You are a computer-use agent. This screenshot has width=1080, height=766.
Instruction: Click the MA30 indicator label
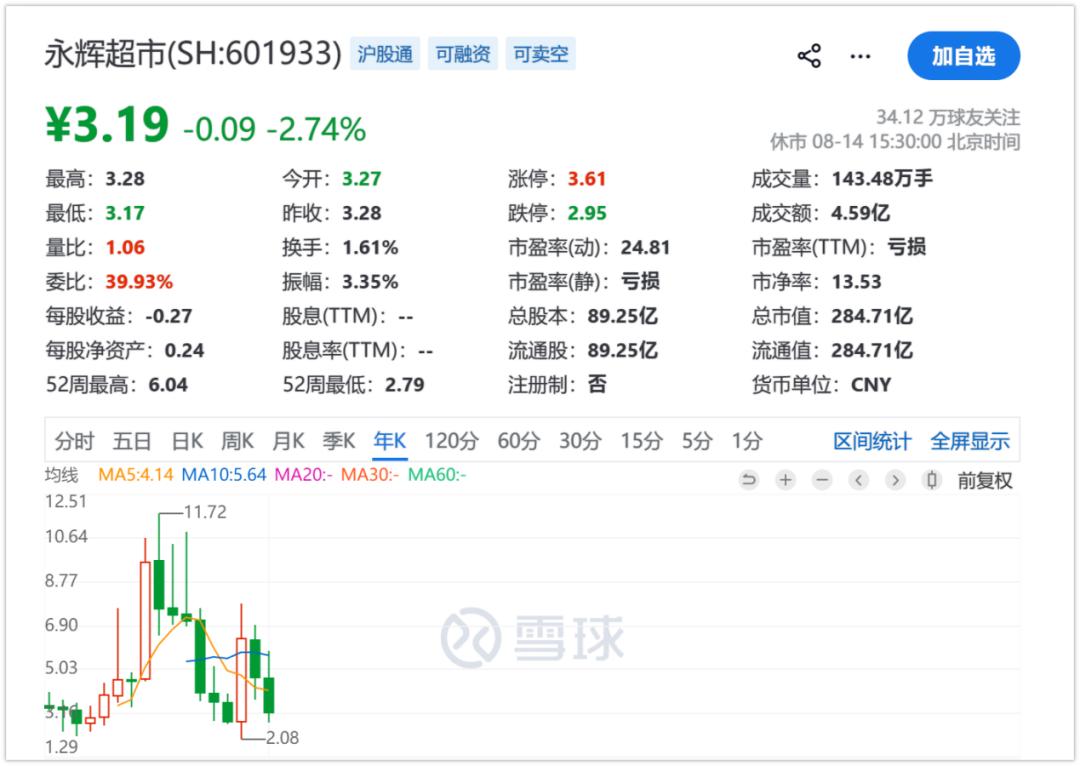370,475
